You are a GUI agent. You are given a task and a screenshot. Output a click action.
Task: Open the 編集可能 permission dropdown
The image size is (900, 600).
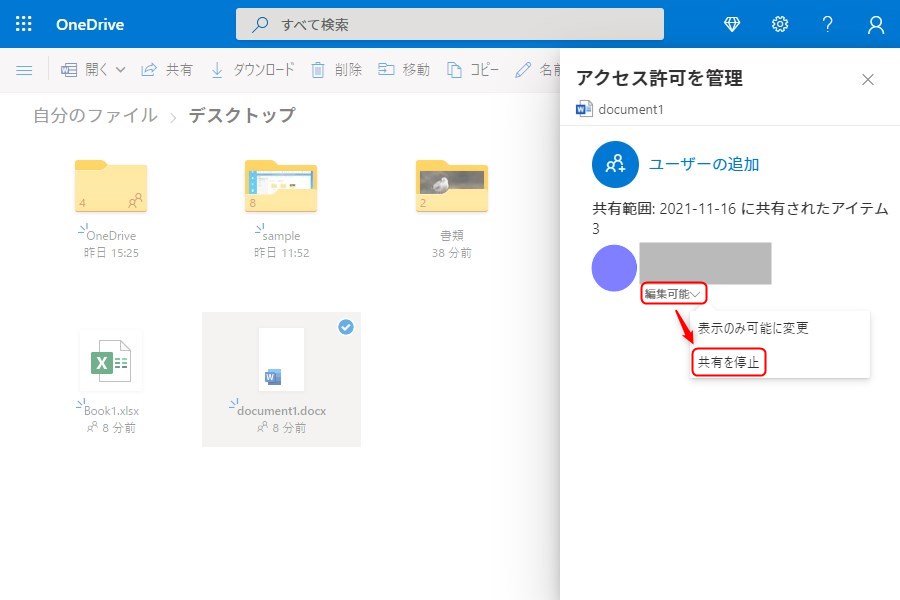[x=673, y=294]
